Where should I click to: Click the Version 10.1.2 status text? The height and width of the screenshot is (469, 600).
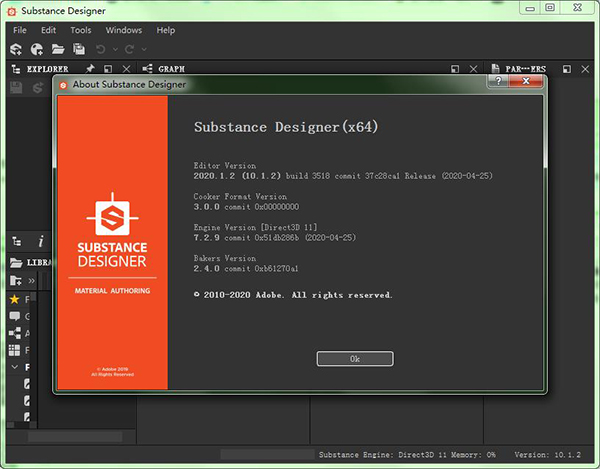(548, 455)
